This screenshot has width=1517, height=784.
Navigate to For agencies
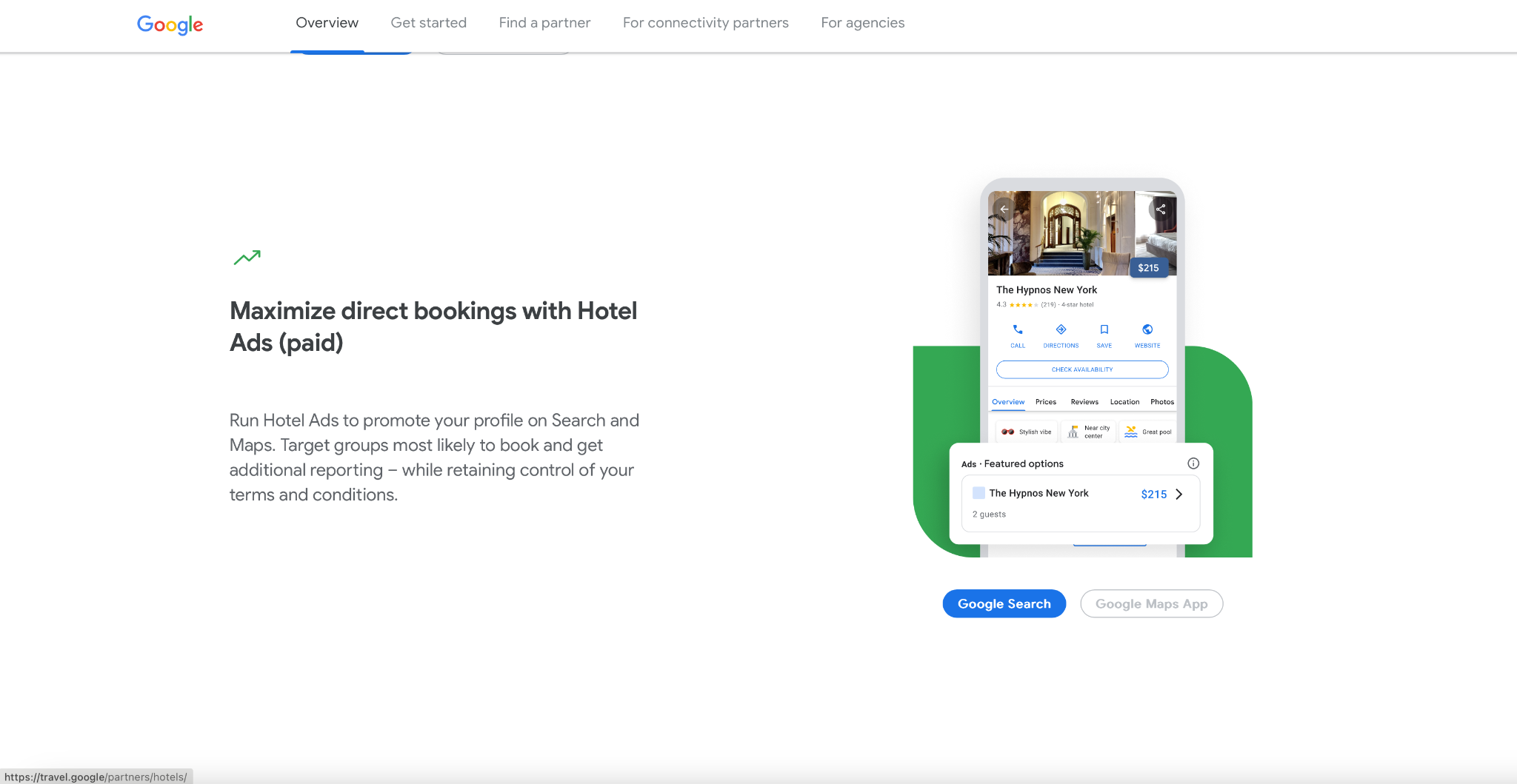862,23
